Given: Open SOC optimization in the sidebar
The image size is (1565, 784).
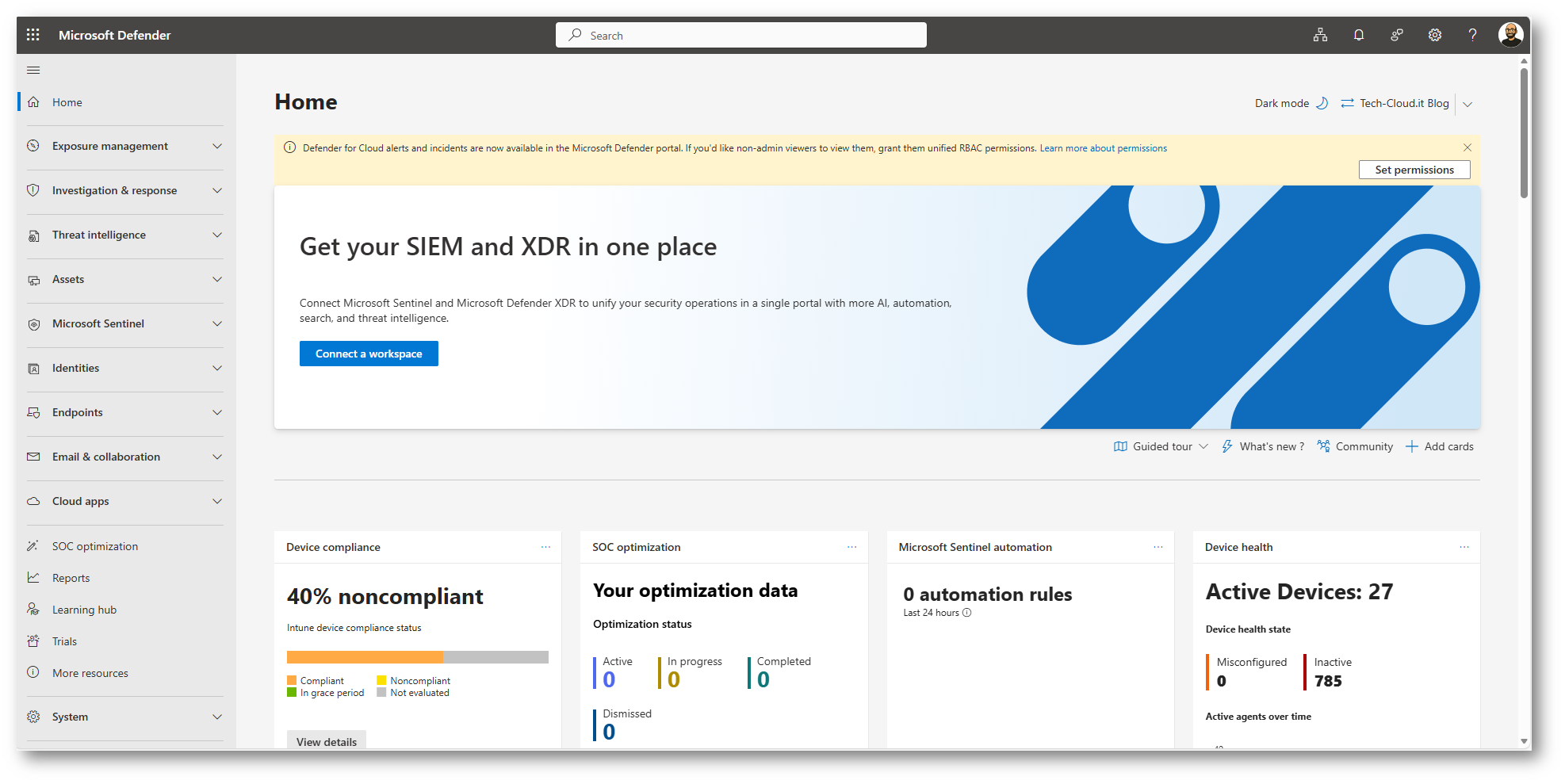Looking at the screenshot, I should click(x=94, y=547).
